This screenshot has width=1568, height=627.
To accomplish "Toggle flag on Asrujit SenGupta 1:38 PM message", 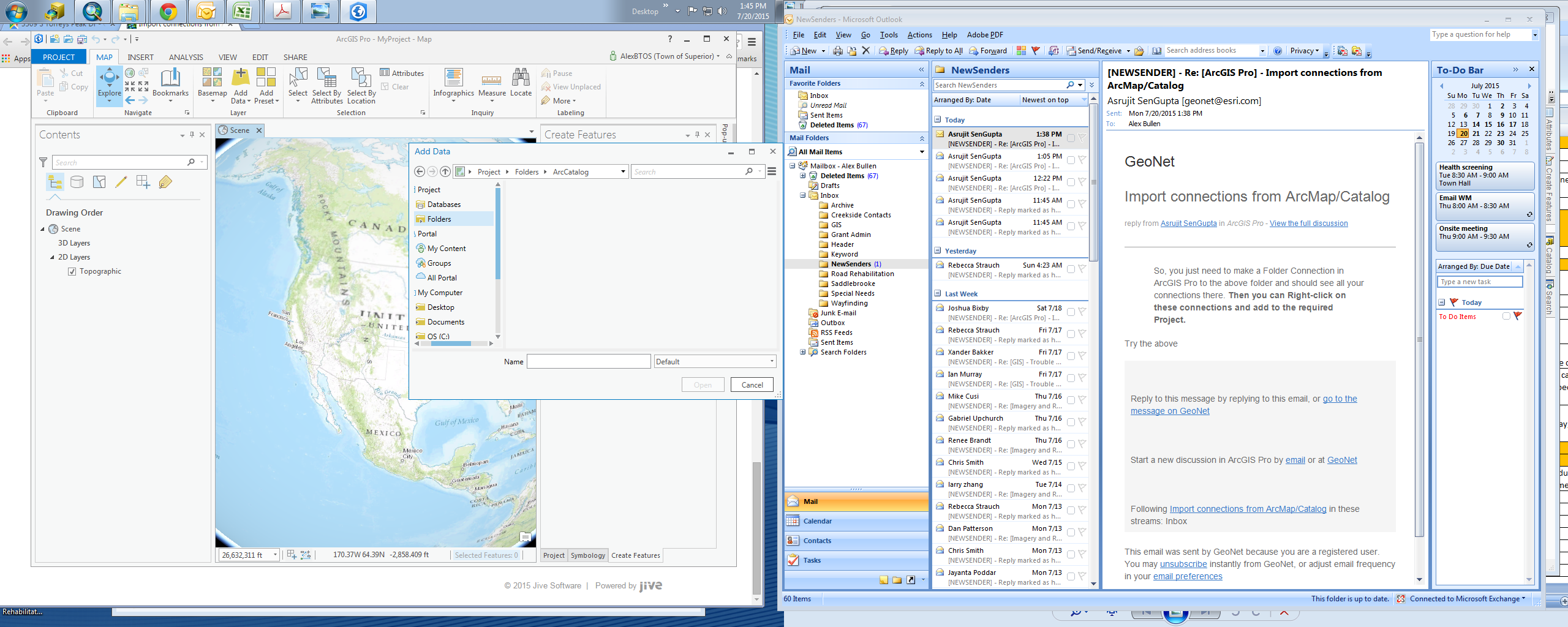I will pos(1082,138).
